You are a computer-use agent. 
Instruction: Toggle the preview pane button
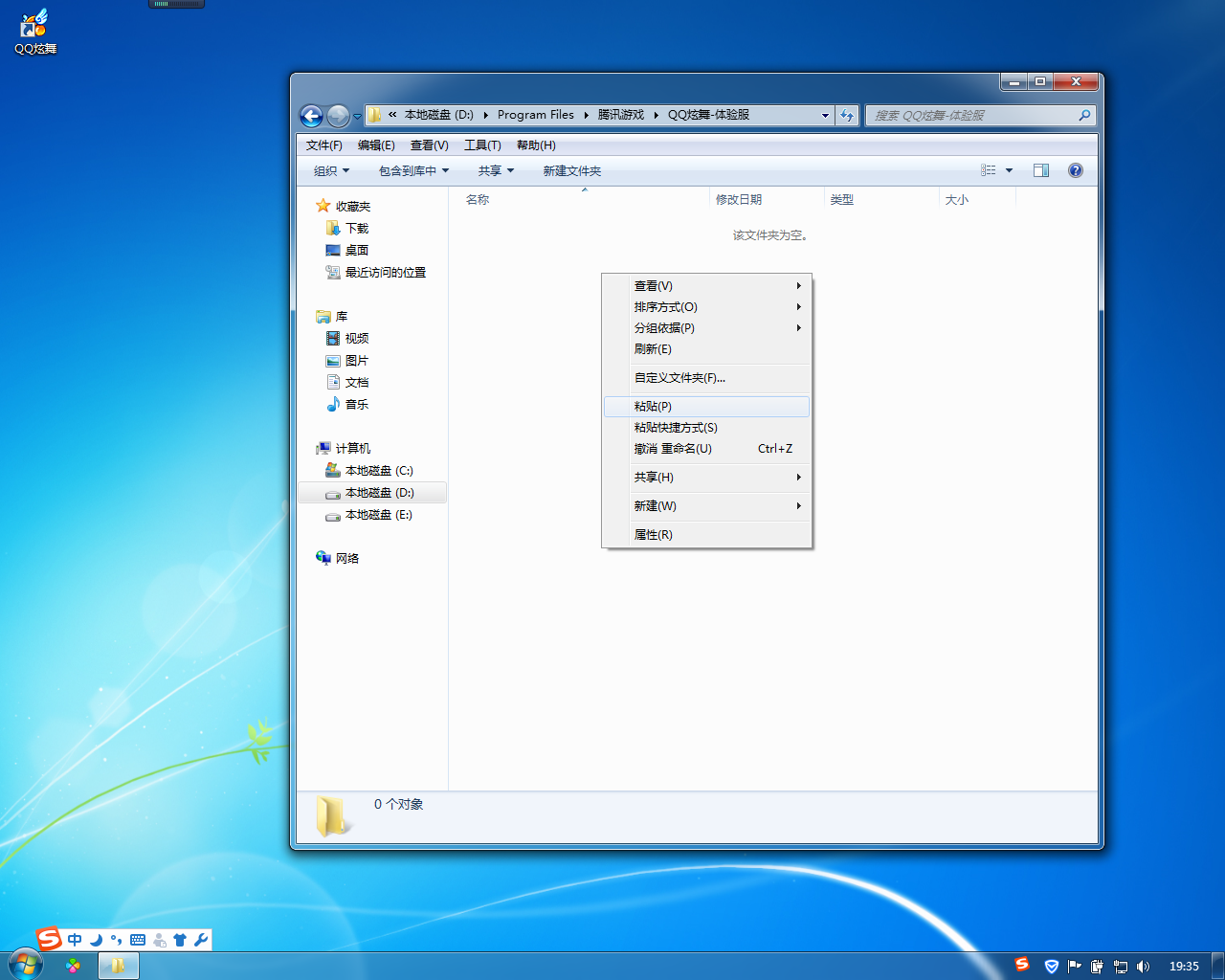pos(1041,170)
